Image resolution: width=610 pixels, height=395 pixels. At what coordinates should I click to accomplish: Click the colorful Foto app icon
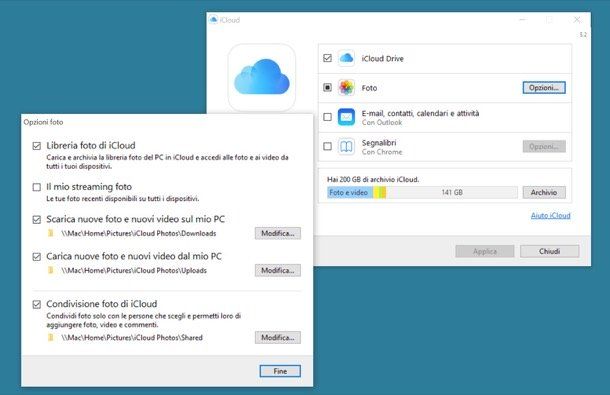pos(346,88)
